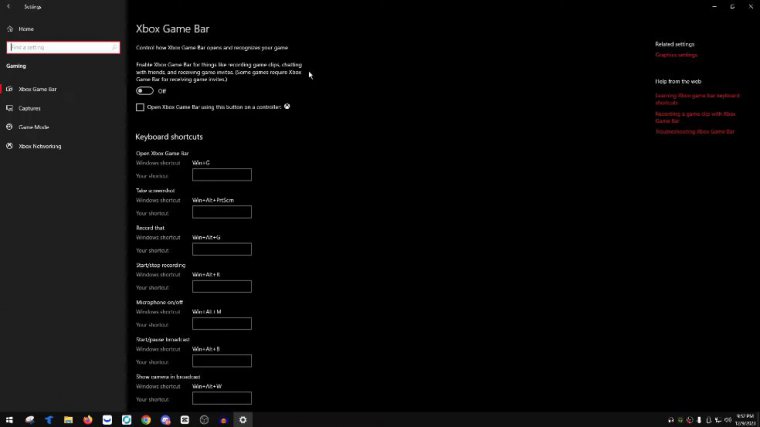Enable the Xbox Game Bar toggle
The width and height of the screenshot is (760, 427).
(x=145, y=91)
